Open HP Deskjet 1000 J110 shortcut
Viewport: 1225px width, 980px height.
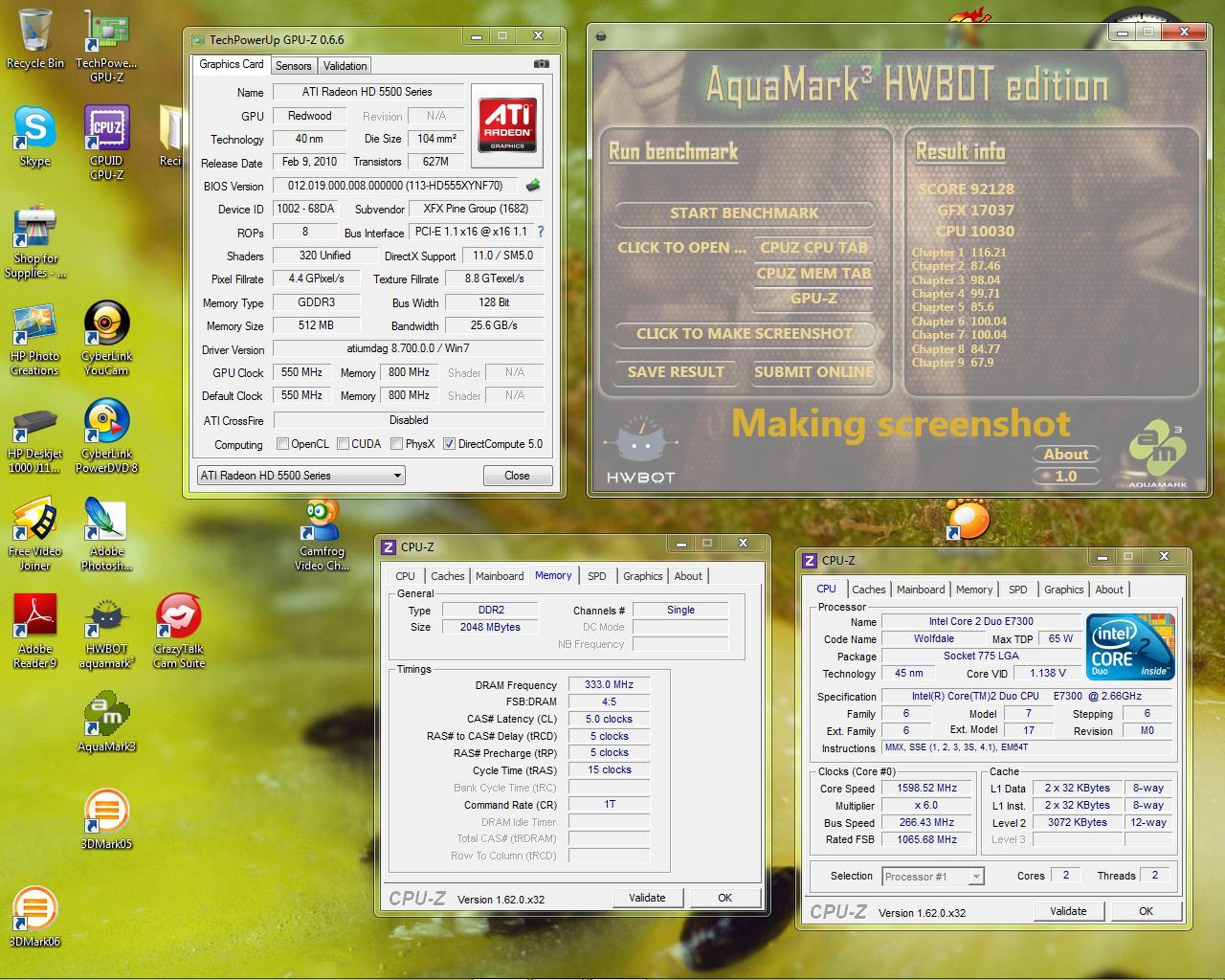34,438
